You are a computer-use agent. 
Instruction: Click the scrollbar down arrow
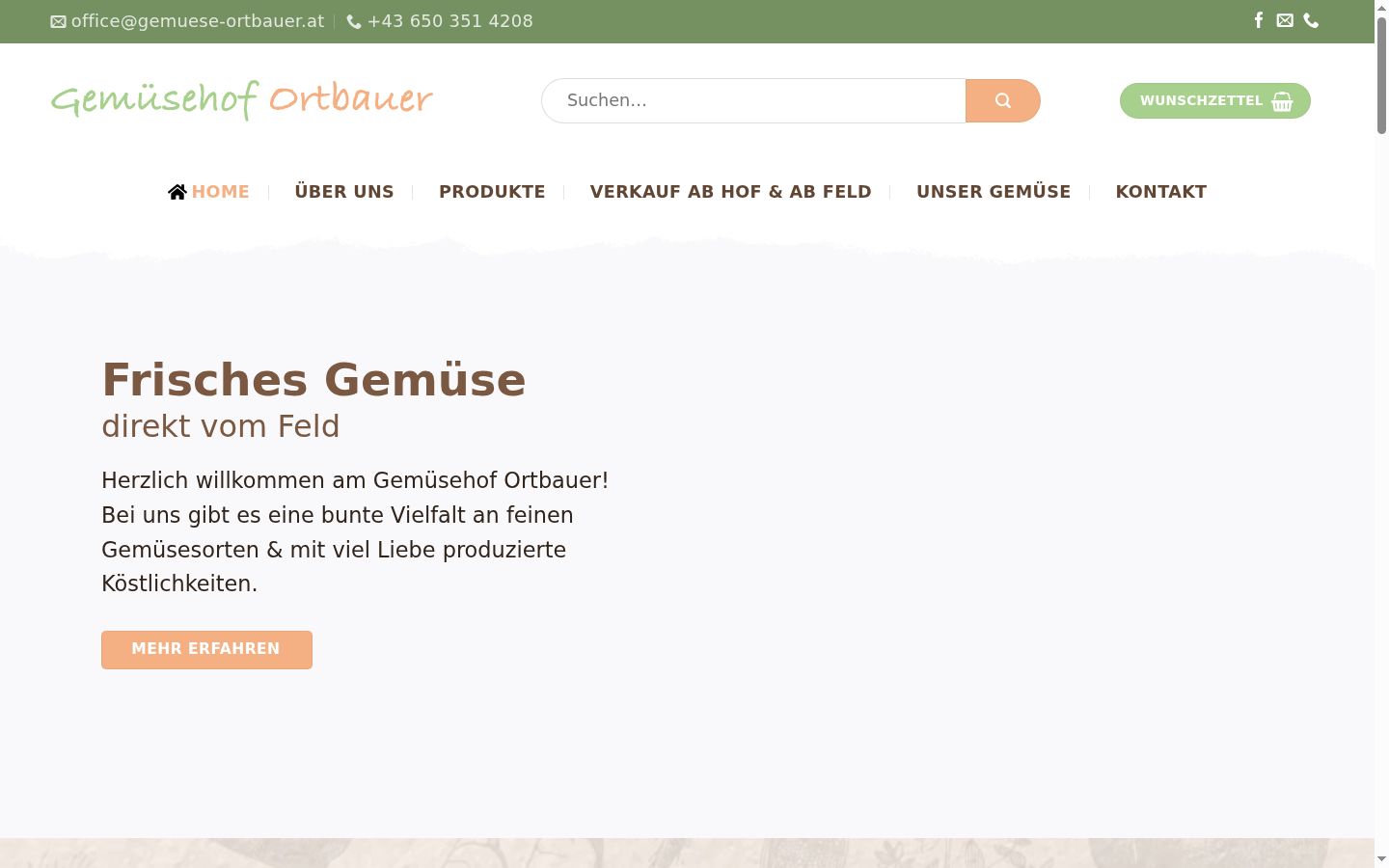point(1381,859)
